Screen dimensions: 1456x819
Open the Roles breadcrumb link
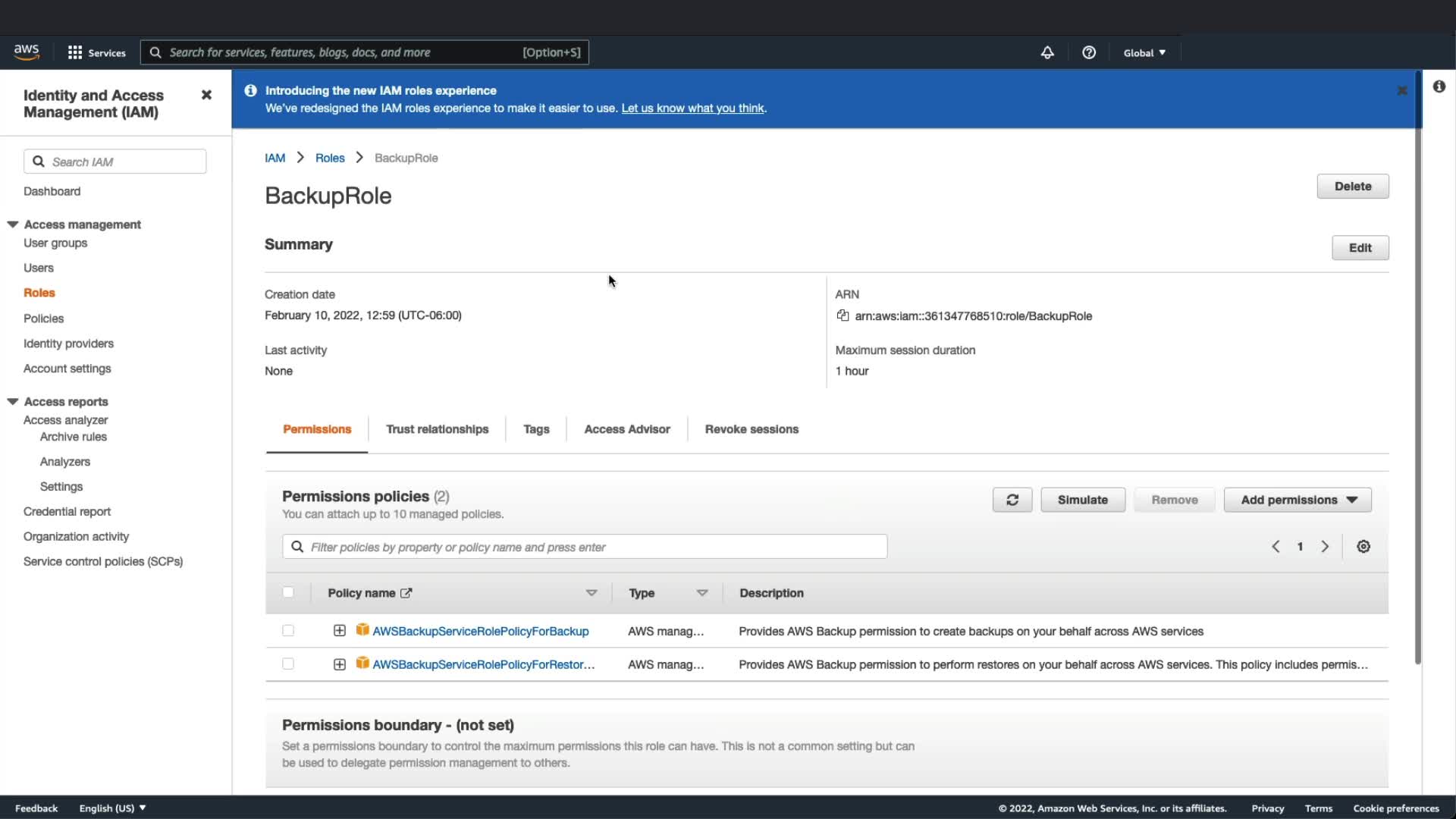(x=330, y=158)
